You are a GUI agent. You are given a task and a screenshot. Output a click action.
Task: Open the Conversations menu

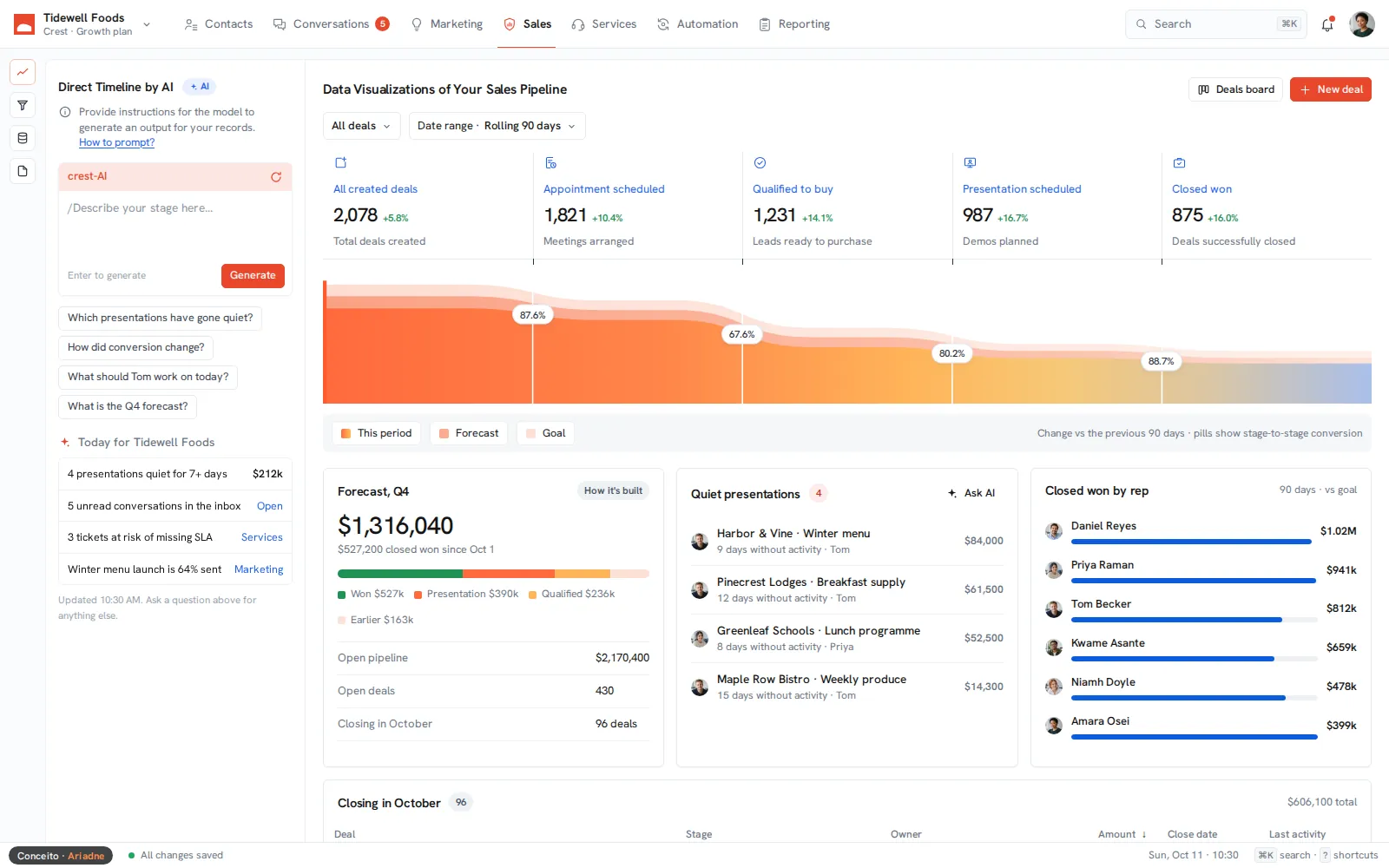coord(331,24)
